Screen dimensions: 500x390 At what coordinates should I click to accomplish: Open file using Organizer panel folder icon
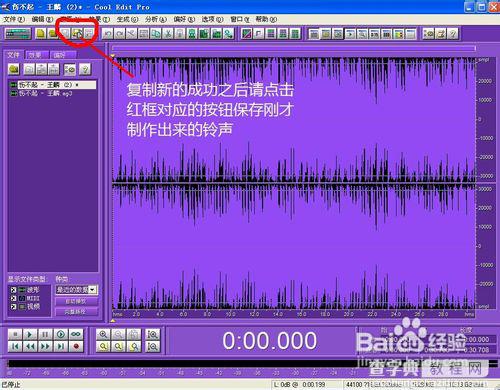[14, 69]
